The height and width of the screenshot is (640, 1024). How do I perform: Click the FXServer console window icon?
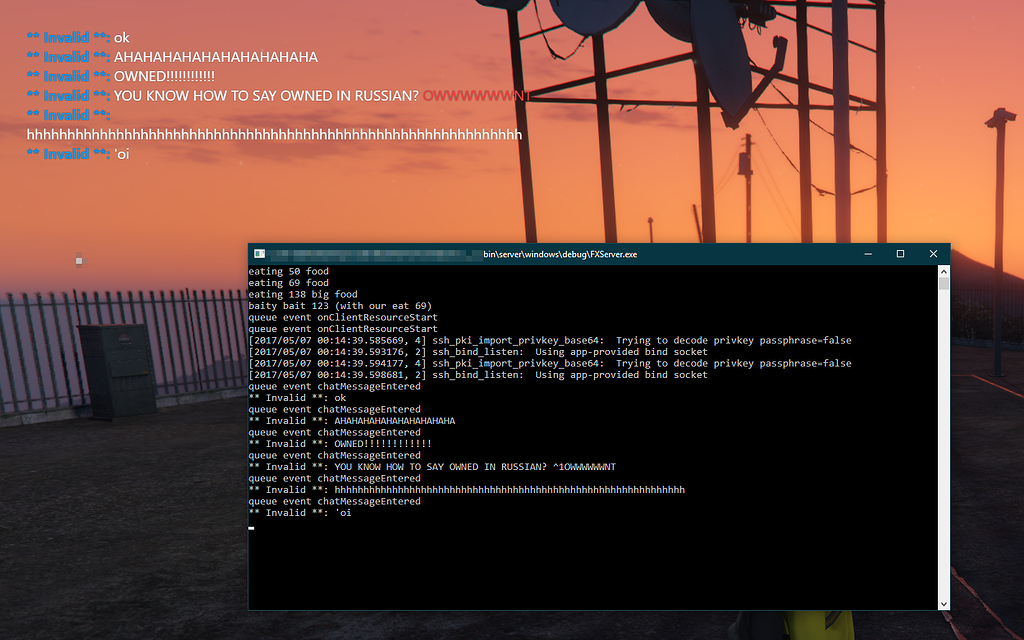click(259, 254)
